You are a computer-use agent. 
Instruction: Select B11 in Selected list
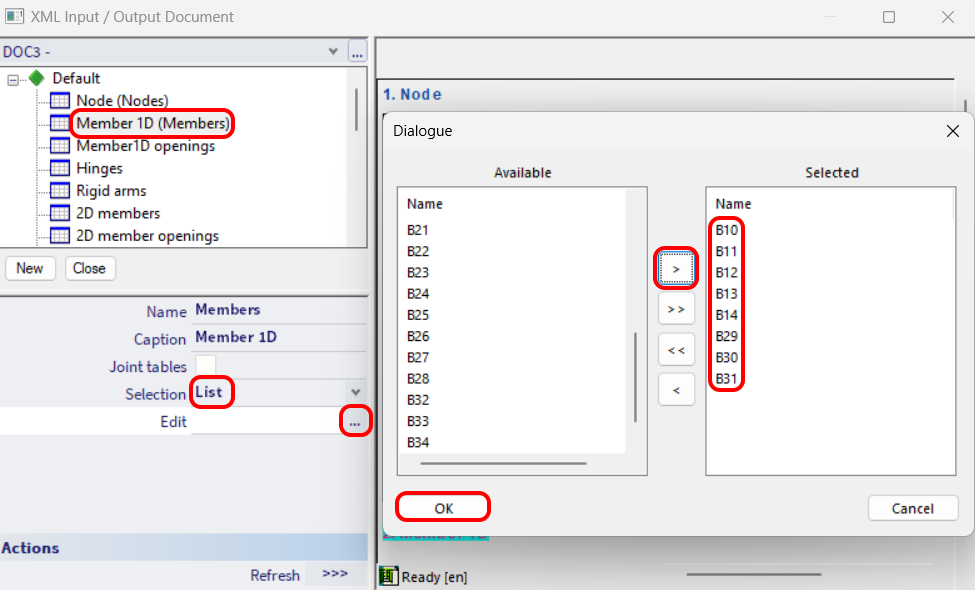point(726,251)
